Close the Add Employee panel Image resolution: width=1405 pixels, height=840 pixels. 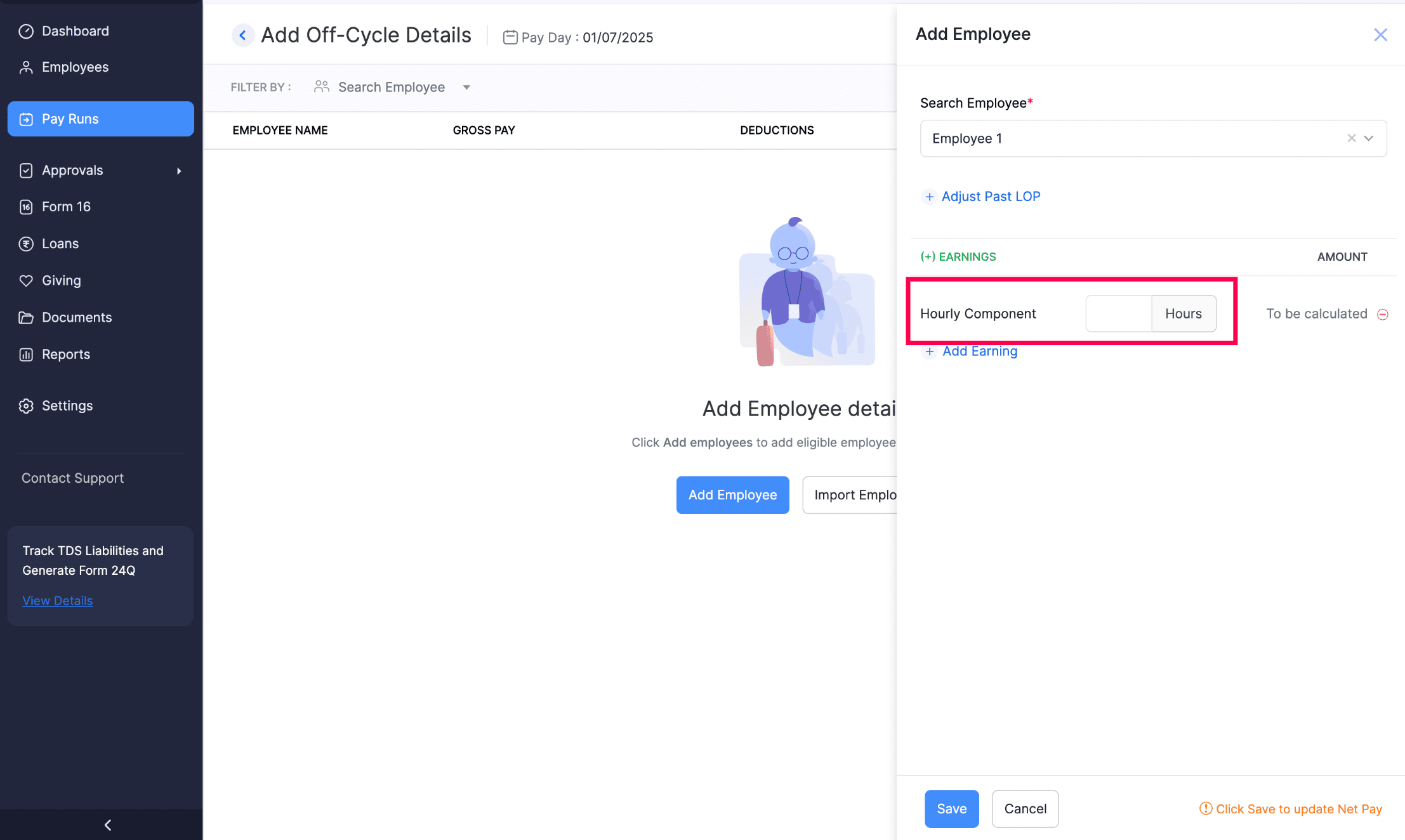(1380, 35)
